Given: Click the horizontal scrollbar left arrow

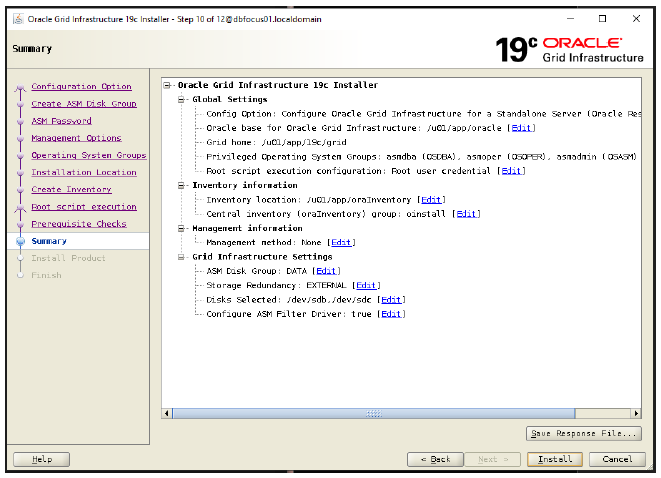Looking at the screenshot, I should point(167,414).
